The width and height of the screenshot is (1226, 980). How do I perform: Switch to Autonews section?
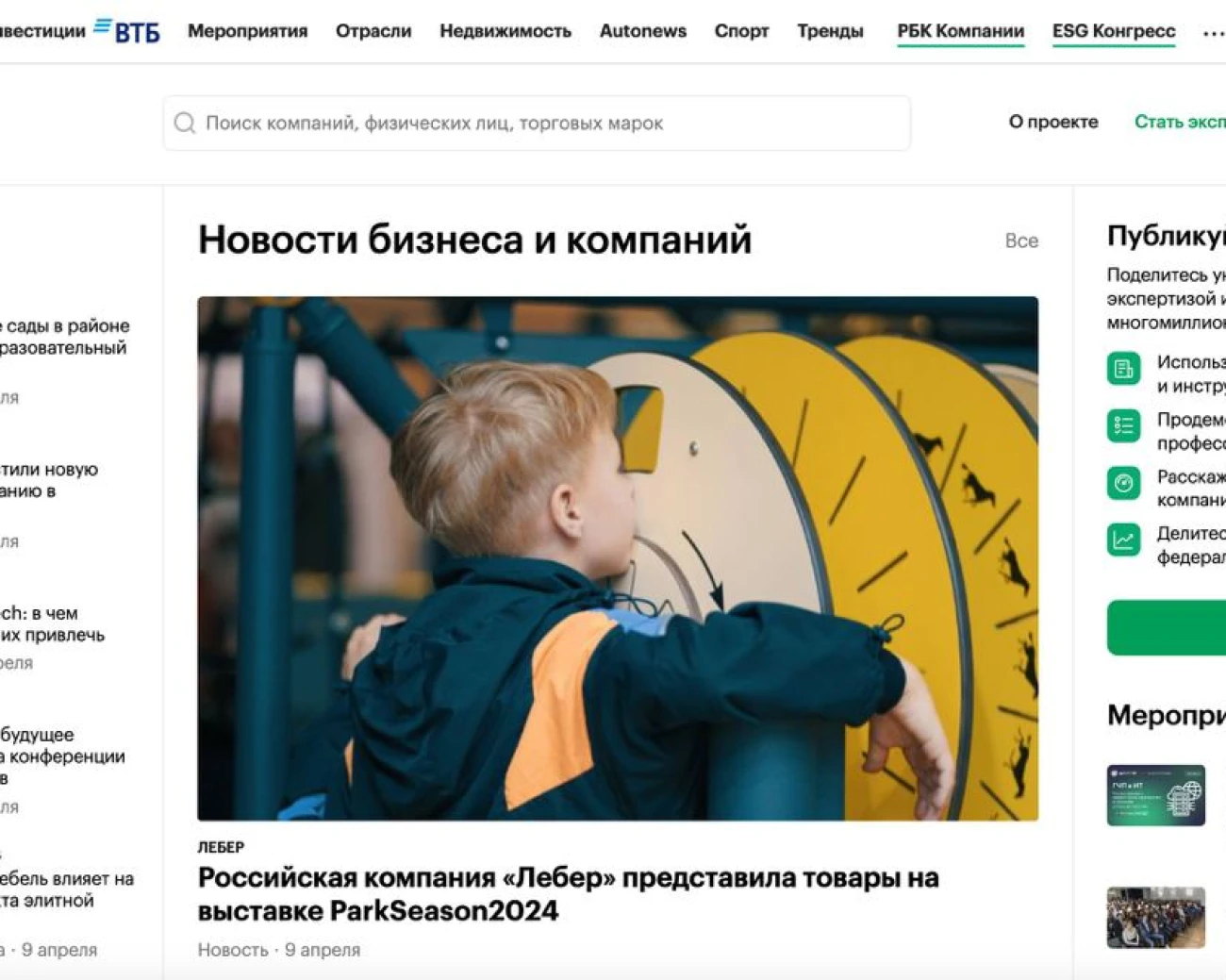[643, 31]
